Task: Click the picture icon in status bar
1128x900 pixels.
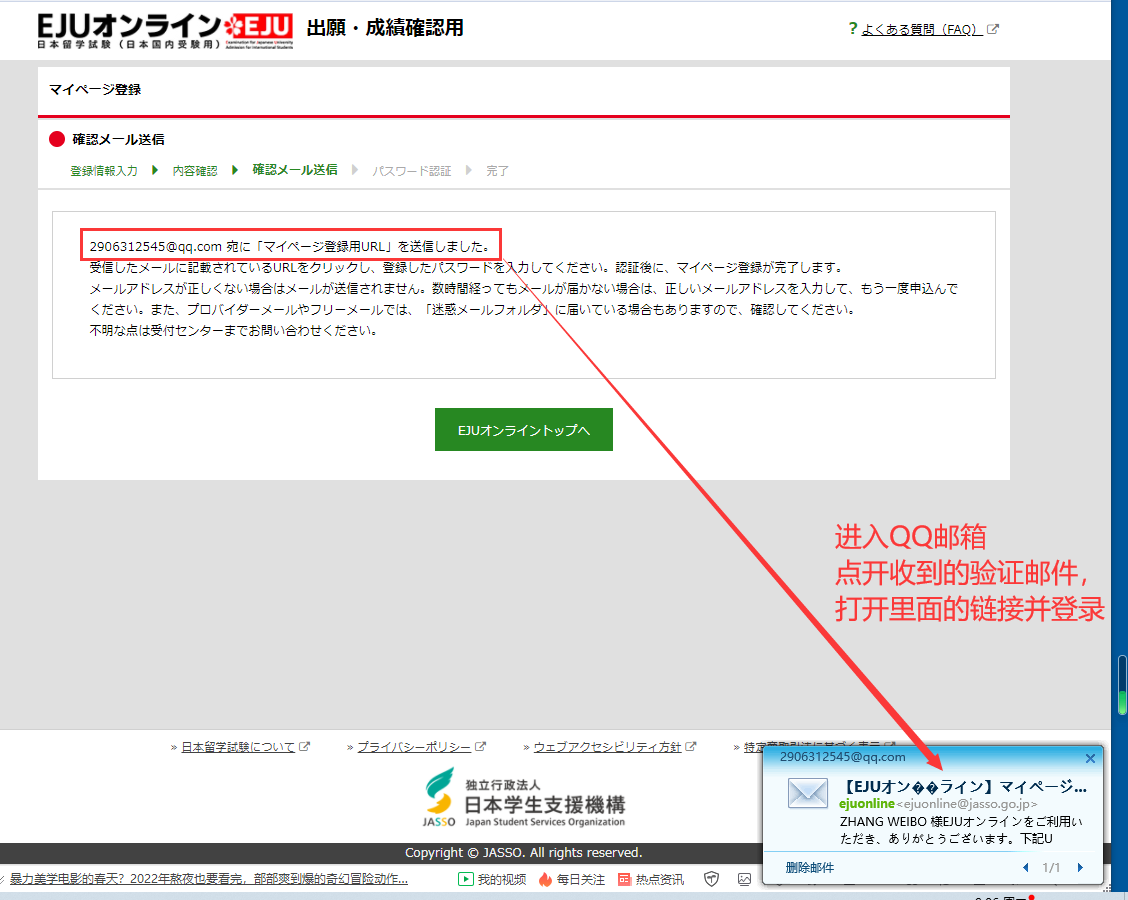Action: (x=745, y=878)
